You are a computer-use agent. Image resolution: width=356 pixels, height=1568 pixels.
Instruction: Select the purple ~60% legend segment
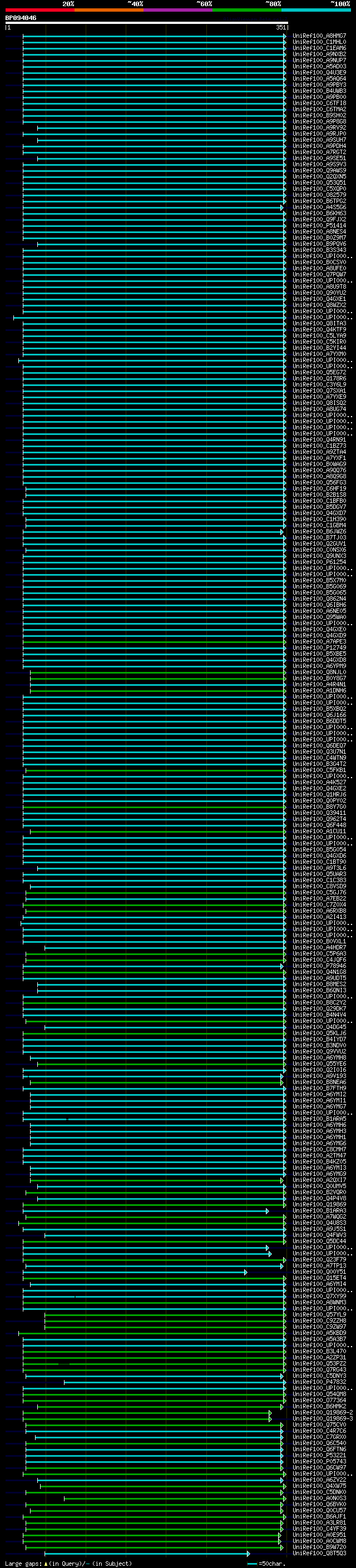pos(177,10)
